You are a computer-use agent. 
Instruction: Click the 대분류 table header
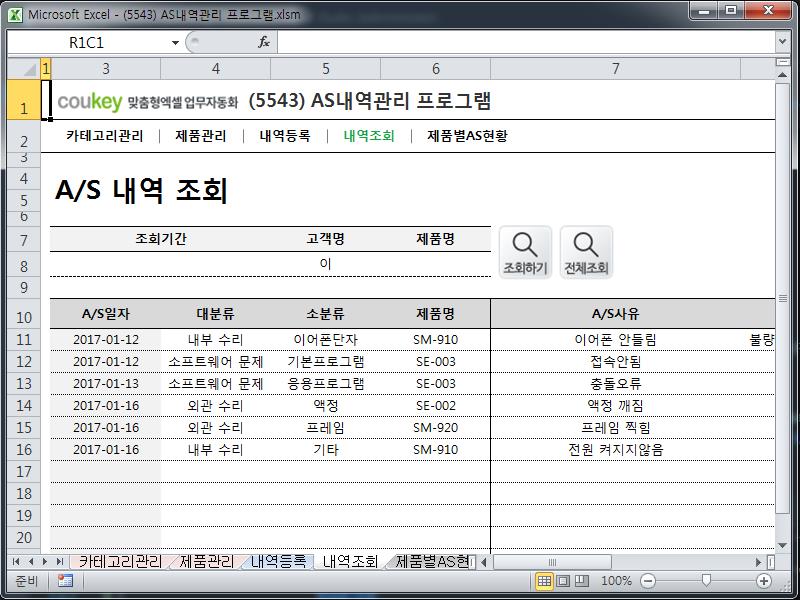(x=215, y=314)
